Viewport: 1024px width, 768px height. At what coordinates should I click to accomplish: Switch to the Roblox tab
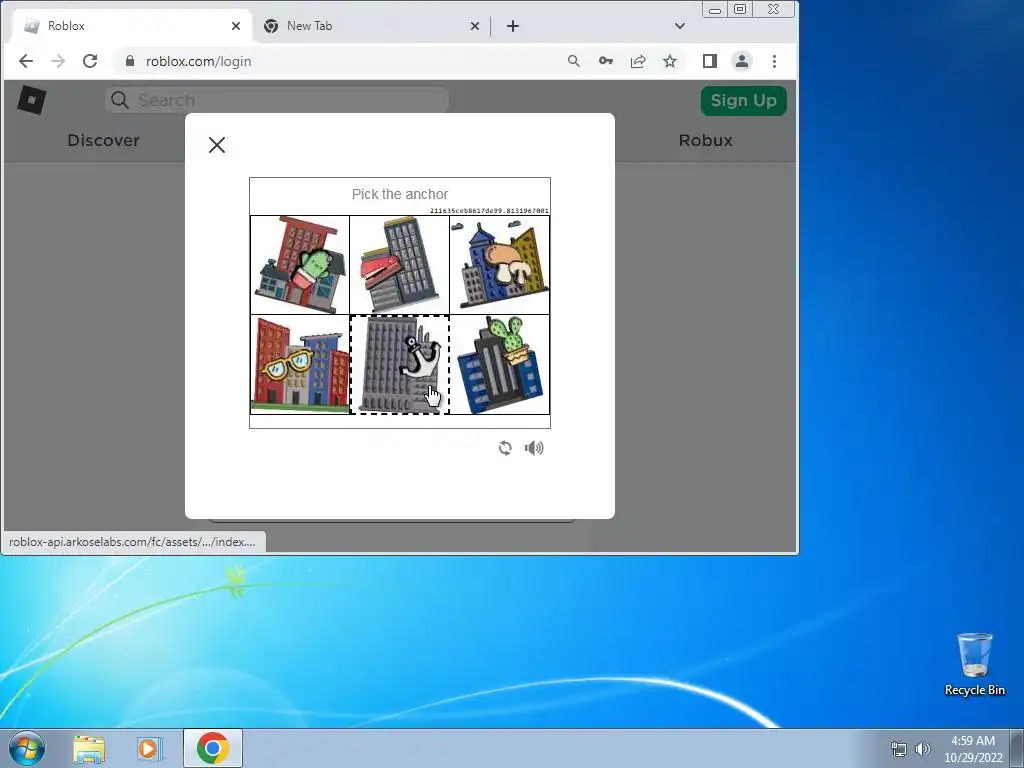pos(131,26)
